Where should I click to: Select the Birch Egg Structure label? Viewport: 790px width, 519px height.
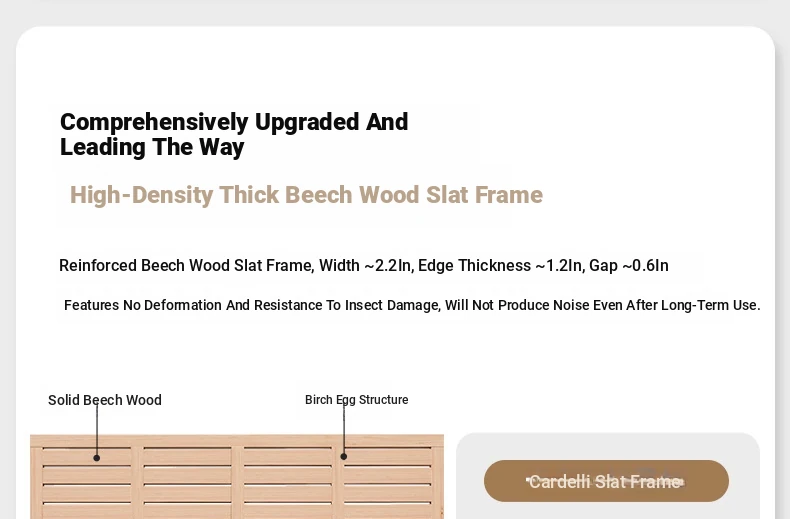pyautogui.click(x=356, y=400)
